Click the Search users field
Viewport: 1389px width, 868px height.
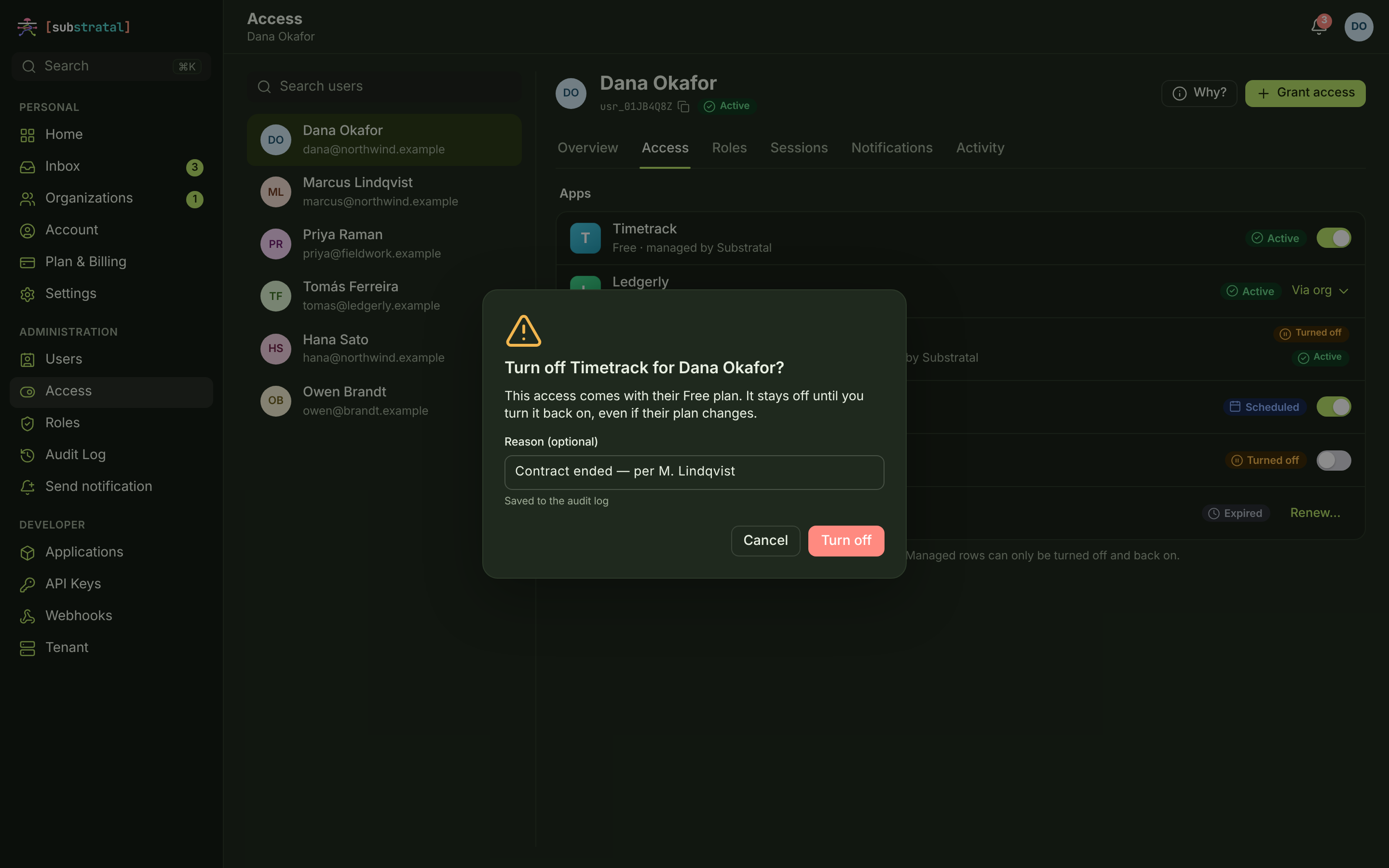(384, 86)
